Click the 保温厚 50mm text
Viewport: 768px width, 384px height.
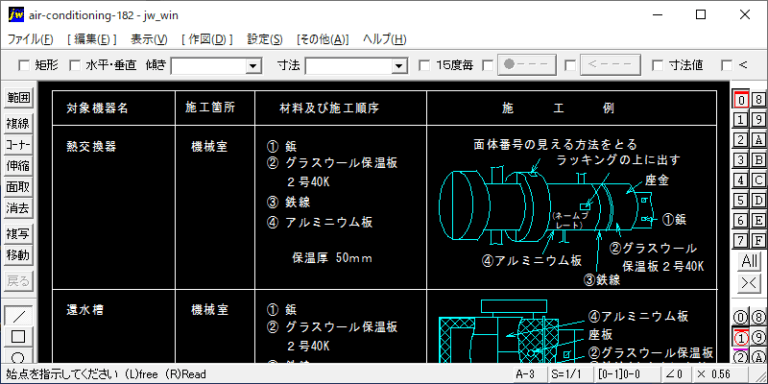click(332, 258)
